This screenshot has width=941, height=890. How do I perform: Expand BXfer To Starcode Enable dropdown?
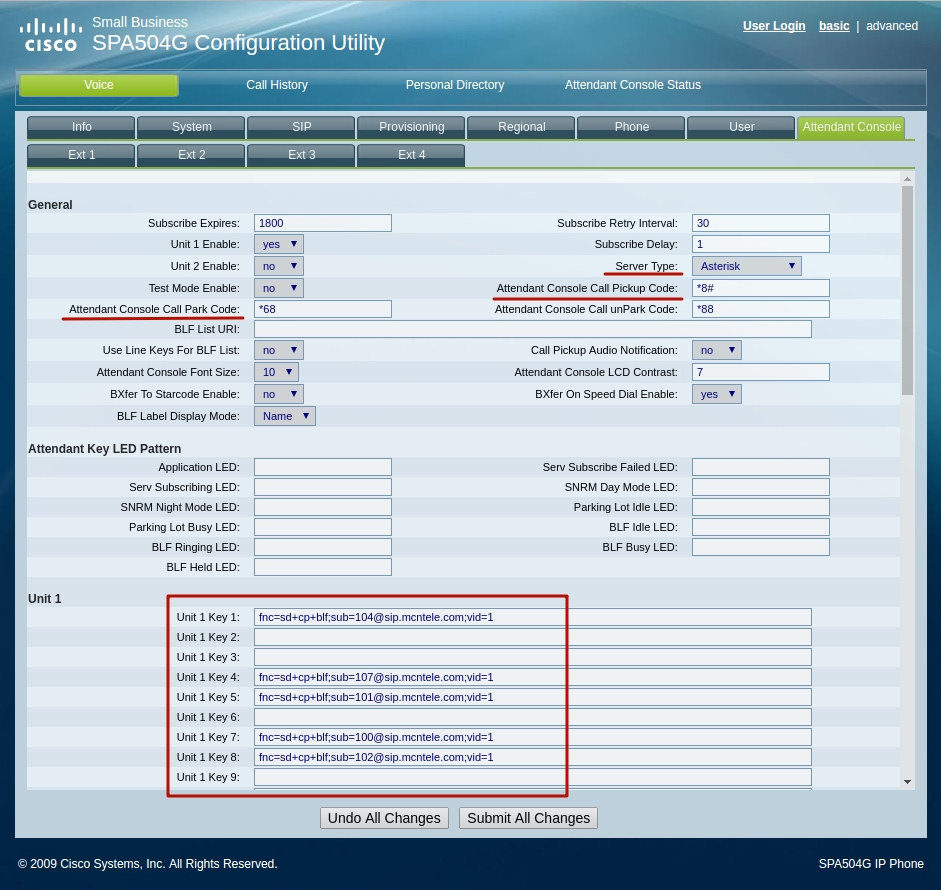pos(279,394)
